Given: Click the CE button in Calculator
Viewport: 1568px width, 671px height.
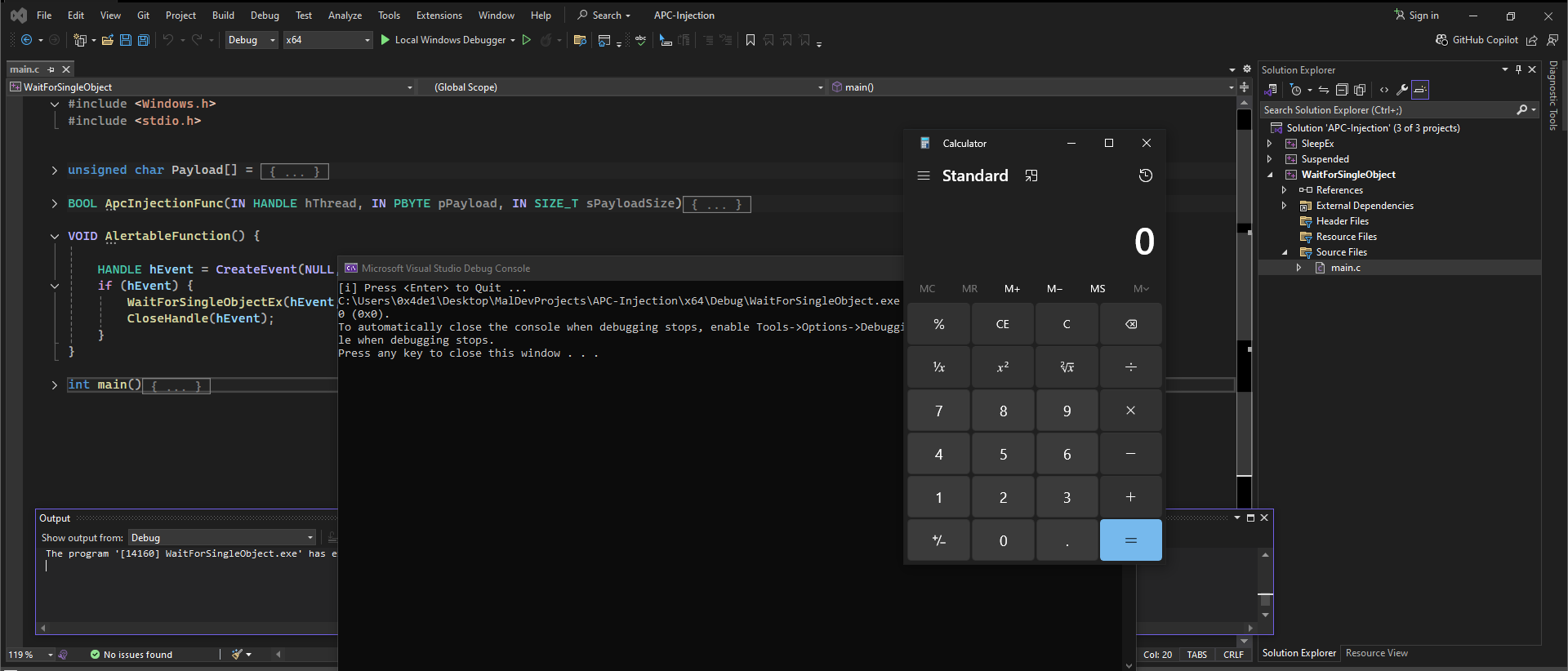Looking at the screenshot, I should (1003, 324).
